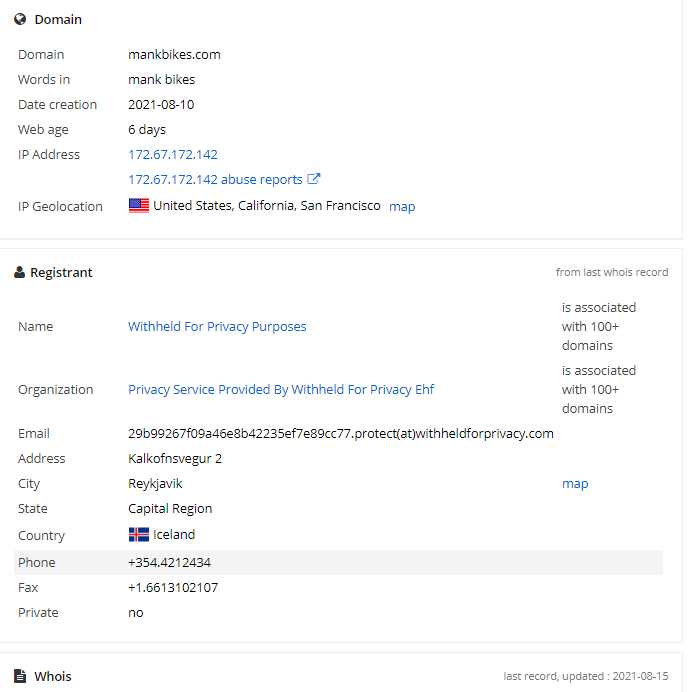The width and height of the screenshot is (688, 692).
Task: Open the IP address 172.67.172.142 link
Action: click(173, 154)
